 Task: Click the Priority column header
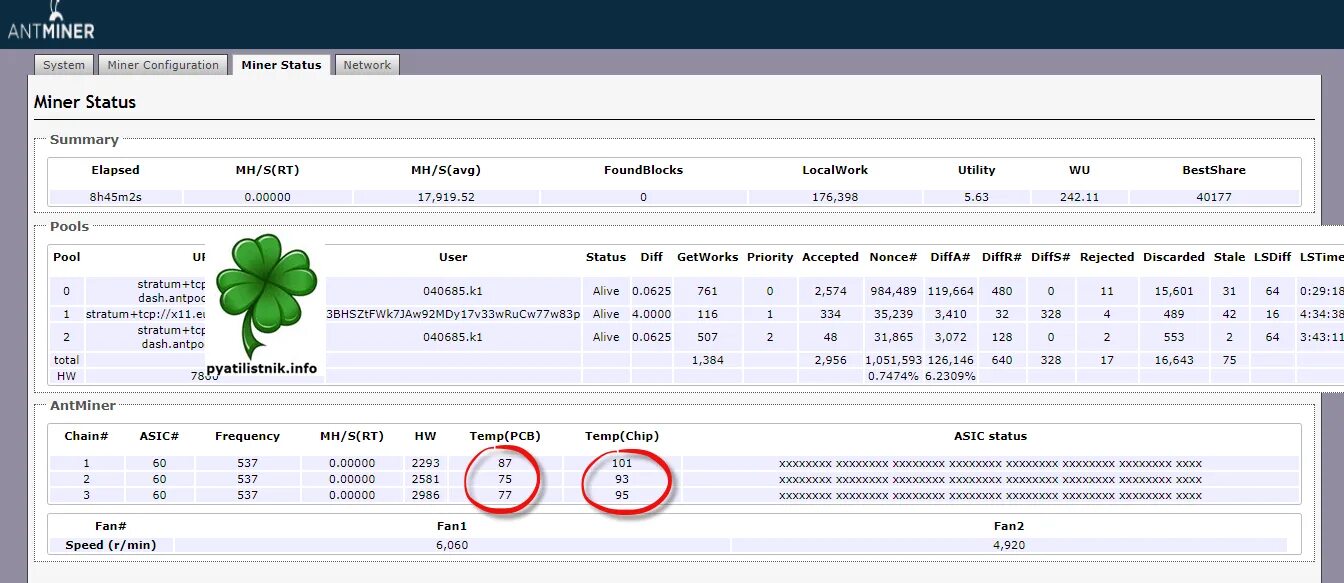770,257
